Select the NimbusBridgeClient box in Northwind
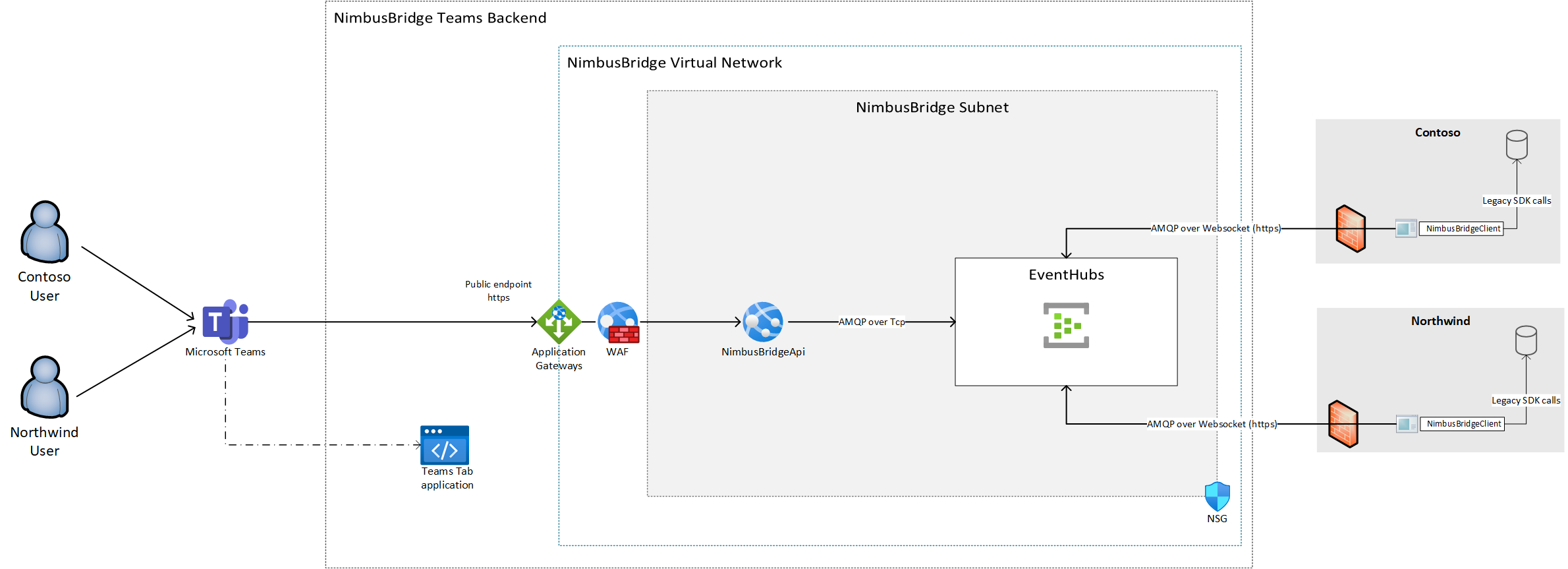1568x569 pixels. [1462, 424]
